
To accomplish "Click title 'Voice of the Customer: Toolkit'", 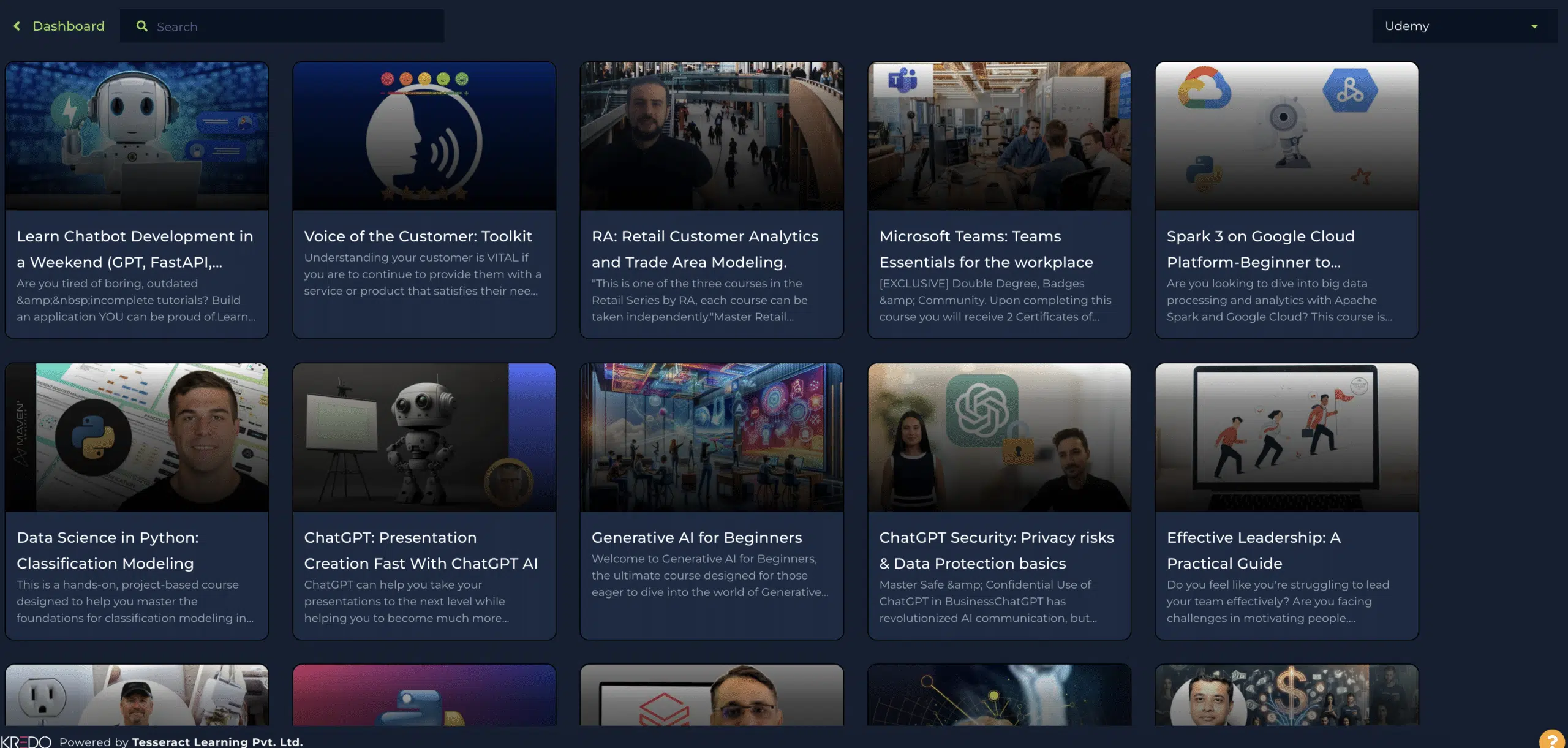I will [418, 236].
